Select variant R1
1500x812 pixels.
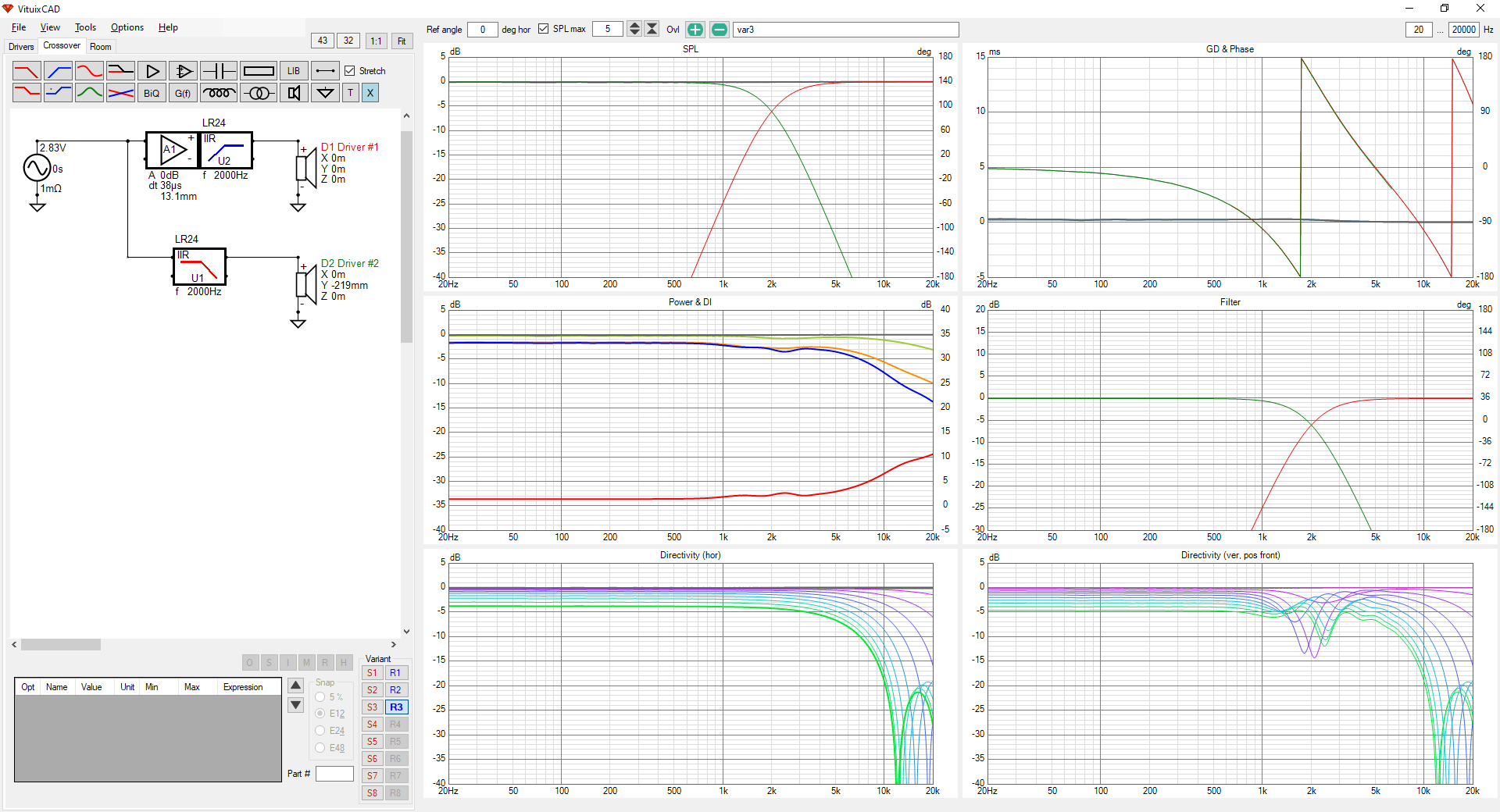396,673
